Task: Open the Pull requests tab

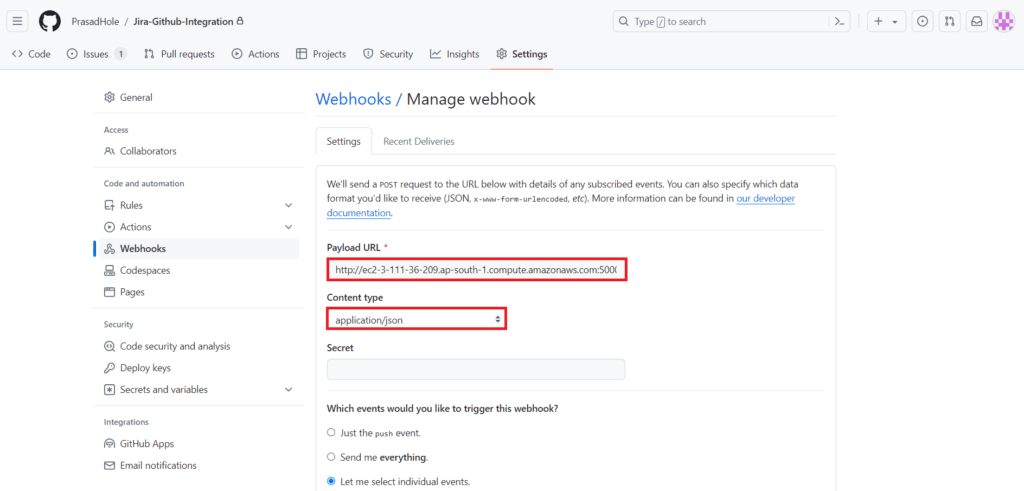Action: click(x=179, y=54)
